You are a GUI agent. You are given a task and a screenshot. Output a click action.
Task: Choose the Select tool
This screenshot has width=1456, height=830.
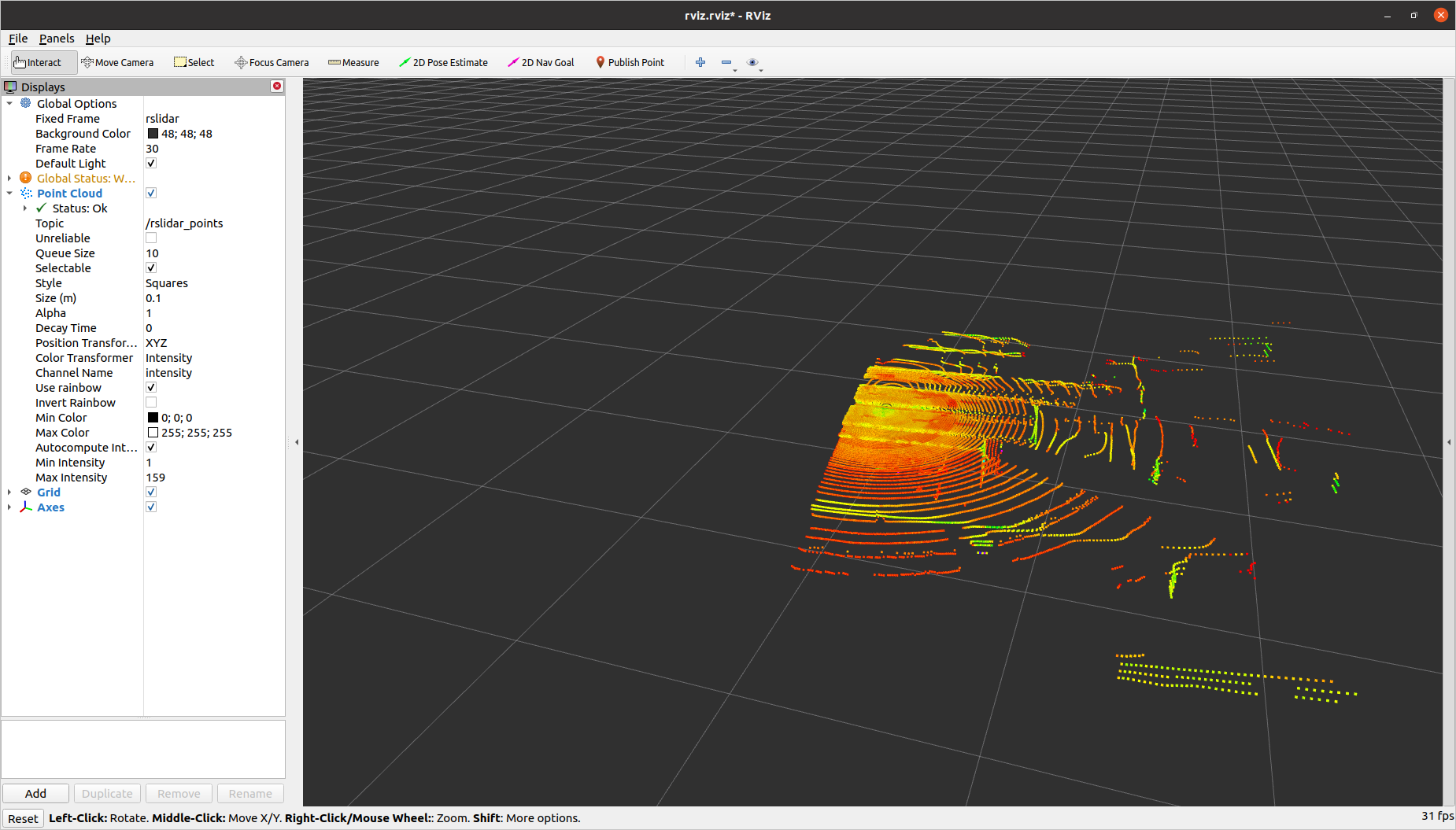(x=194, y=62)
